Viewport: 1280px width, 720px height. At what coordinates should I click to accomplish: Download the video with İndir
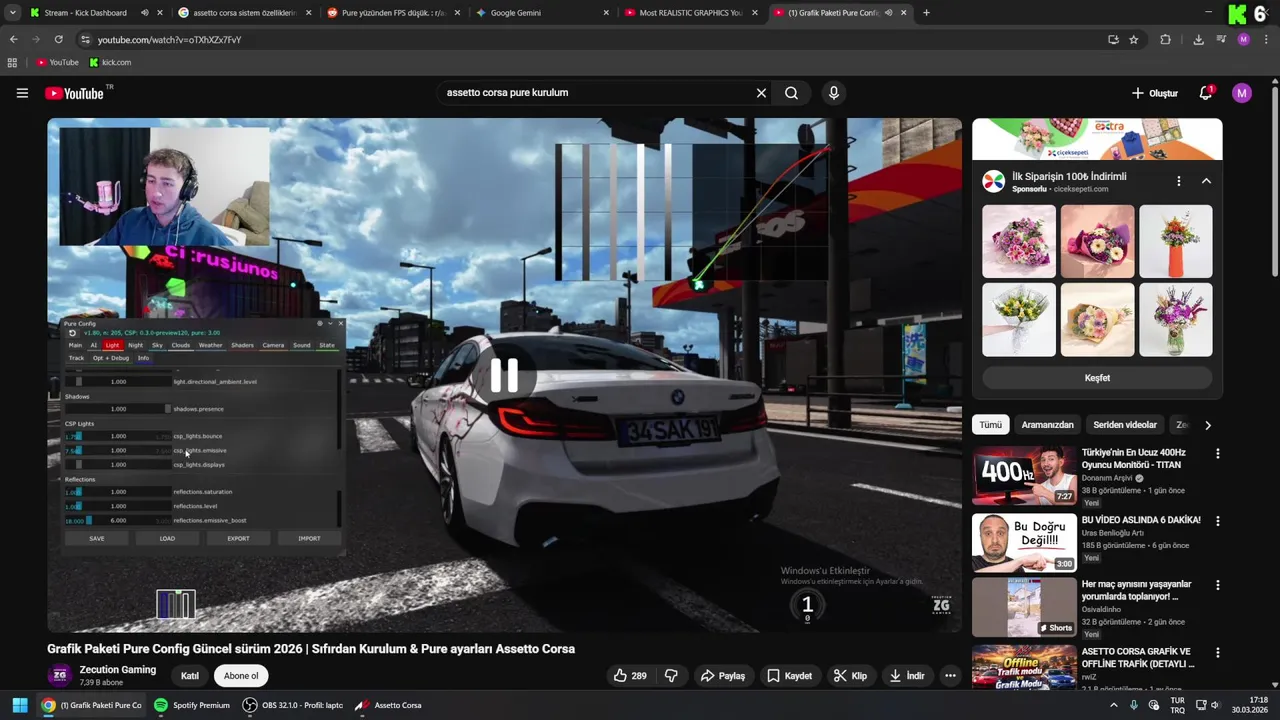click(906, 676)
